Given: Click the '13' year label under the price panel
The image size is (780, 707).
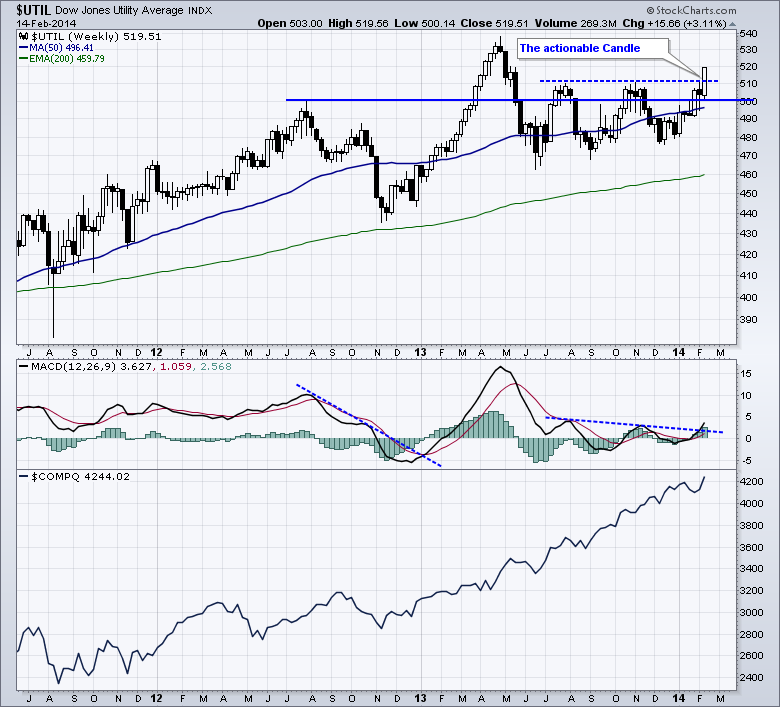Looking at the screenshot, I should (420, 352).
